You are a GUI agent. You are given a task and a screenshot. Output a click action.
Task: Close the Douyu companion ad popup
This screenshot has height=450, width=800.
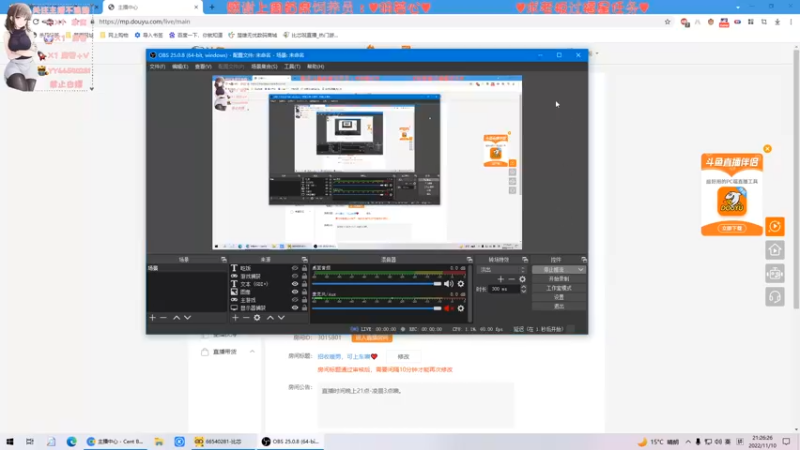tap(767, 149)
